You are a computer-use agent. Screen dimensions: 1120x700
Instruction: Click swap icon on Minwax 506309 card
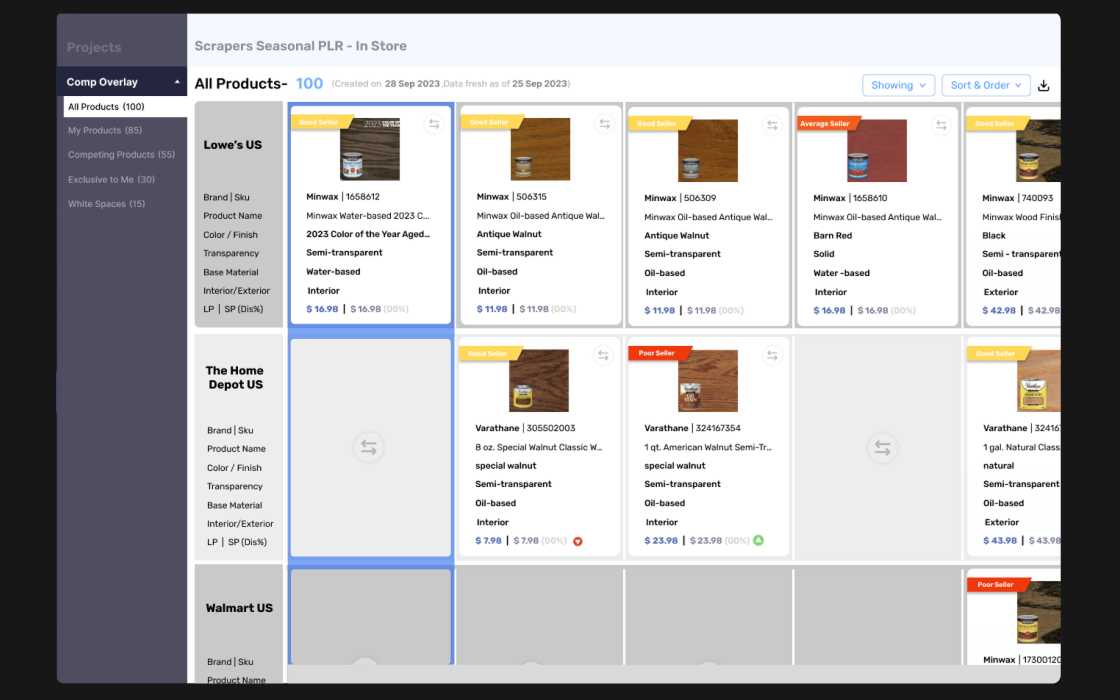[x=772, y=126]
